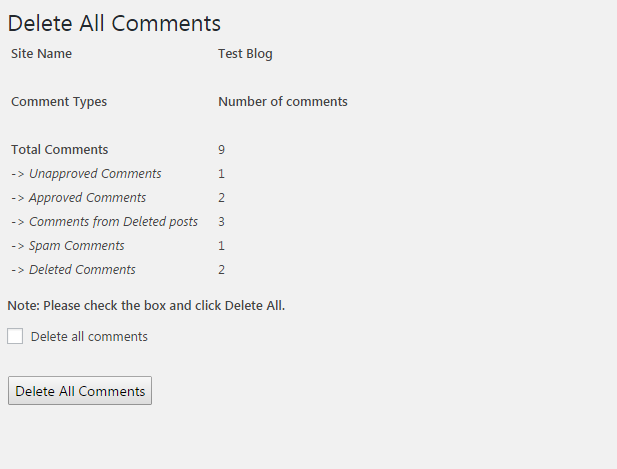The width and height of the screenshot is (617, 469).
Task: Click the Test Blog site name value
Action: [245, 54]
